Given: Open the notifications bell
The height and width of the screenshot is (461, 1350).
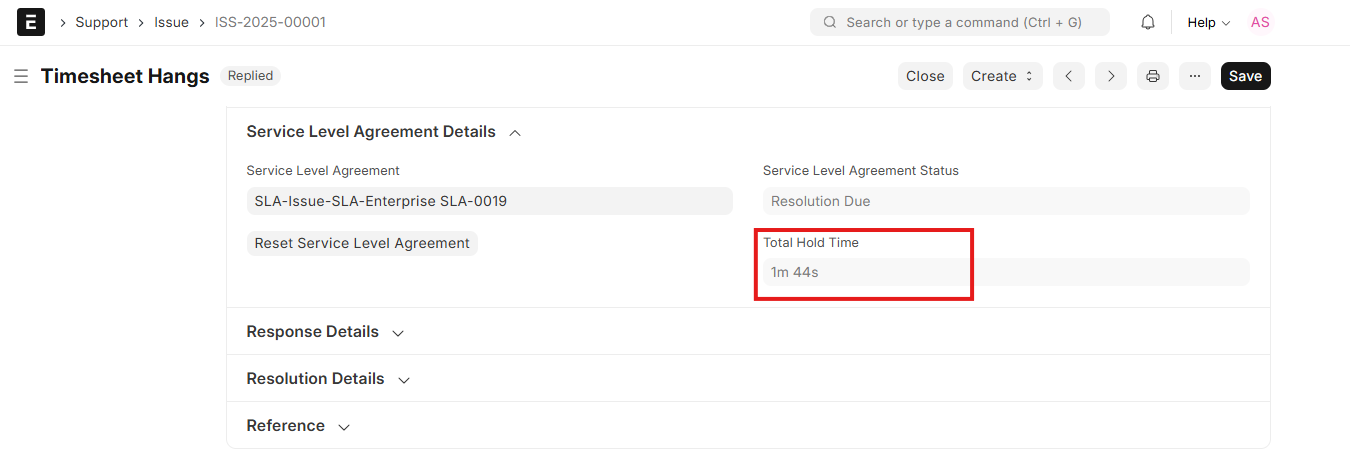Looking at the screenshot, I should (1148, 22).
